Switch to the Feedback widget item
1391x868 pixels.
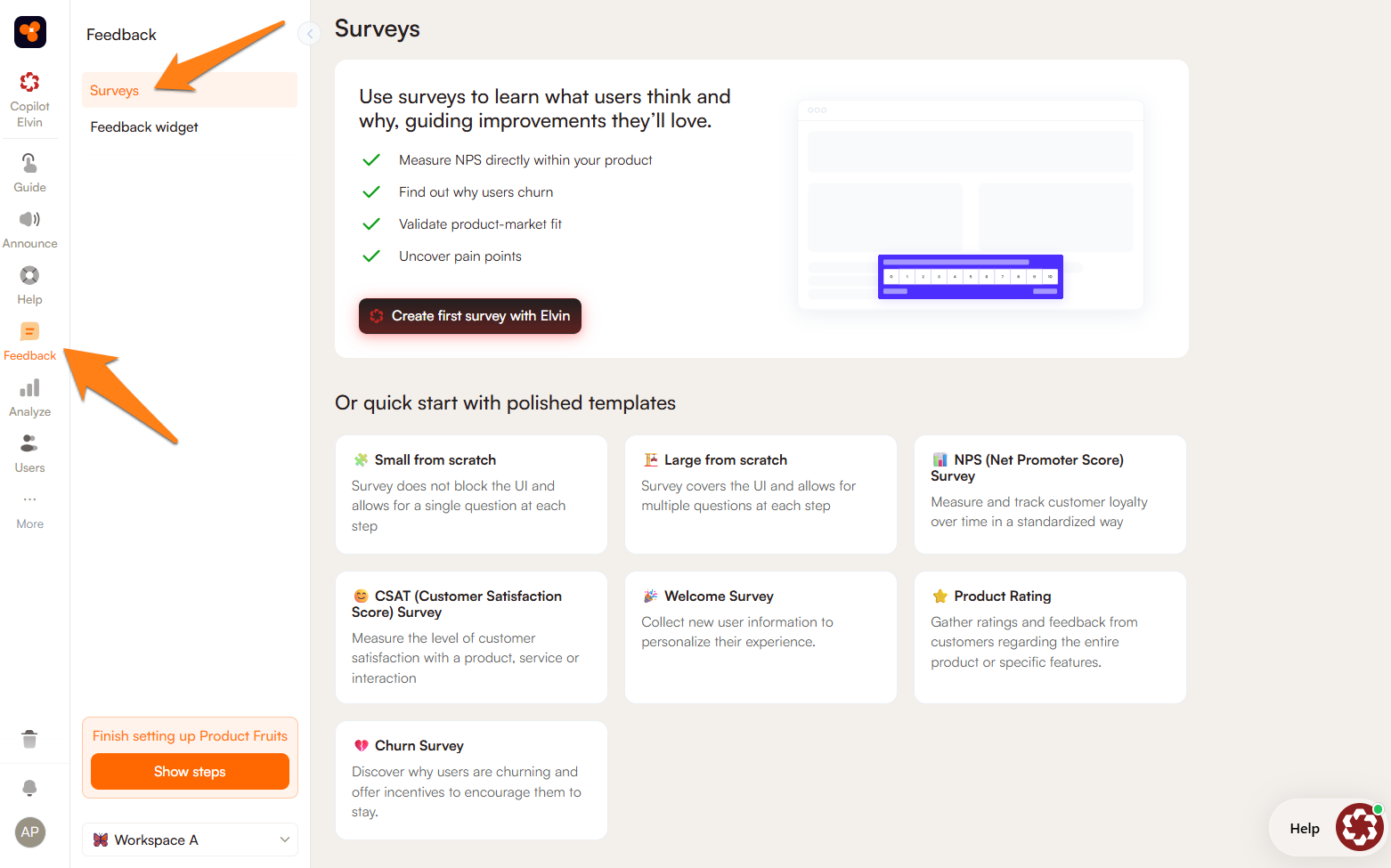(144, 127)
